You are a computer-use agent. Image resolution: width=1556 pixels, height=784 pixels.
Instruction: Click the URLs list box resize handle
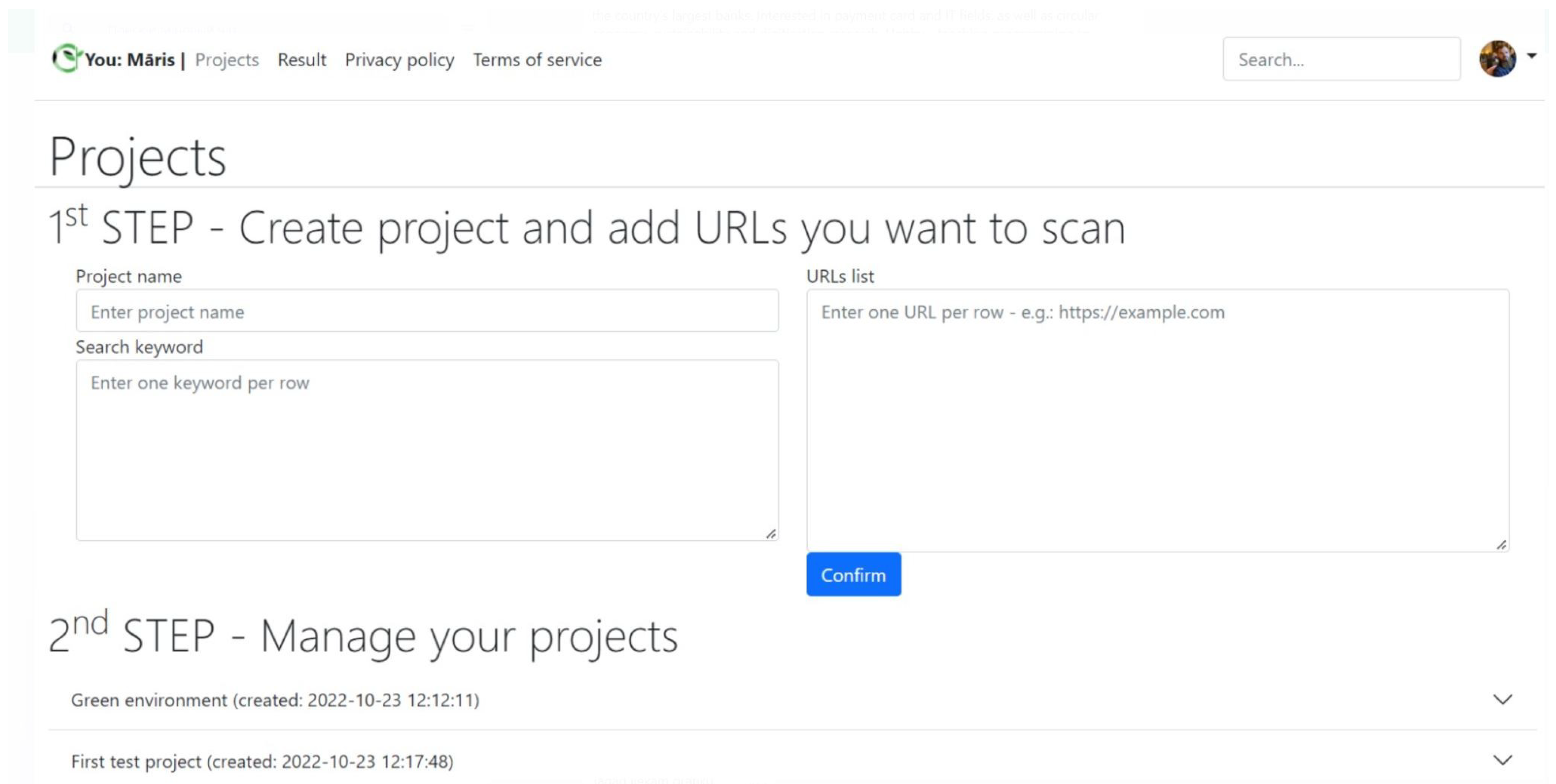point(1501,545)
